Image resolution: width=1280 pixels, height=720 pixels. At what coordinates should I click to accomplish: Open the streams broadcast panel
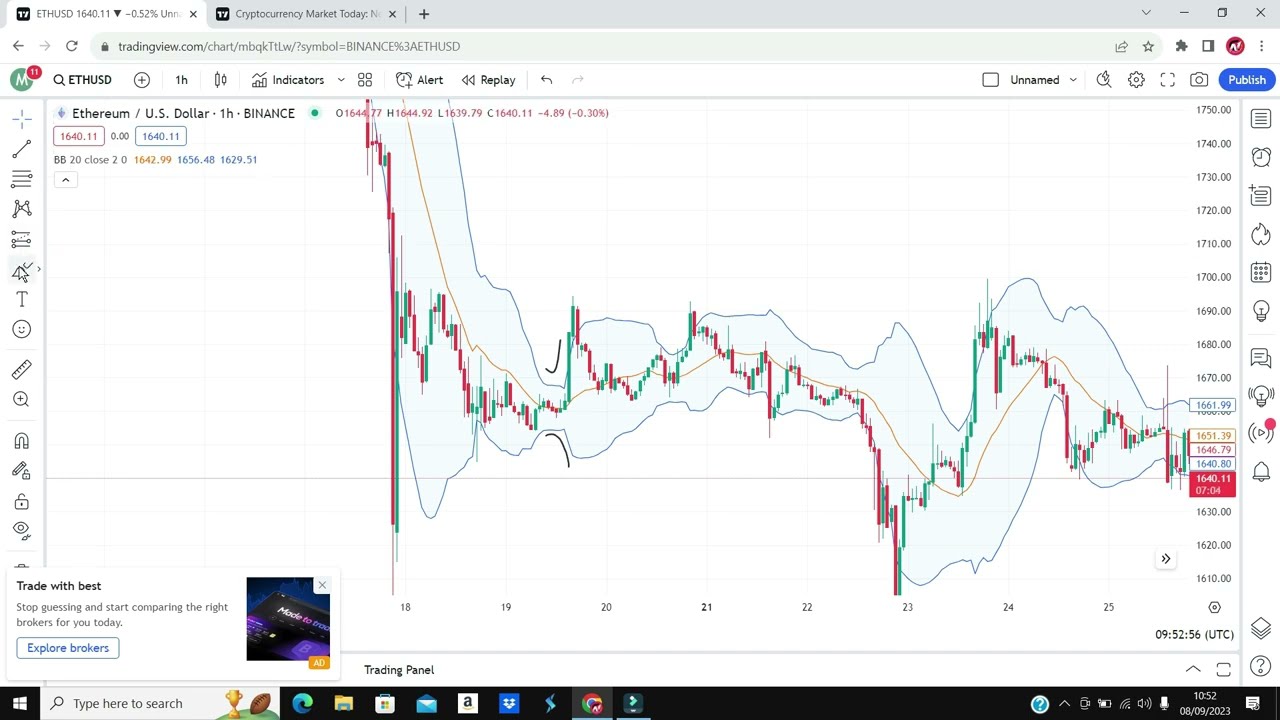(x=1261, y=433)
